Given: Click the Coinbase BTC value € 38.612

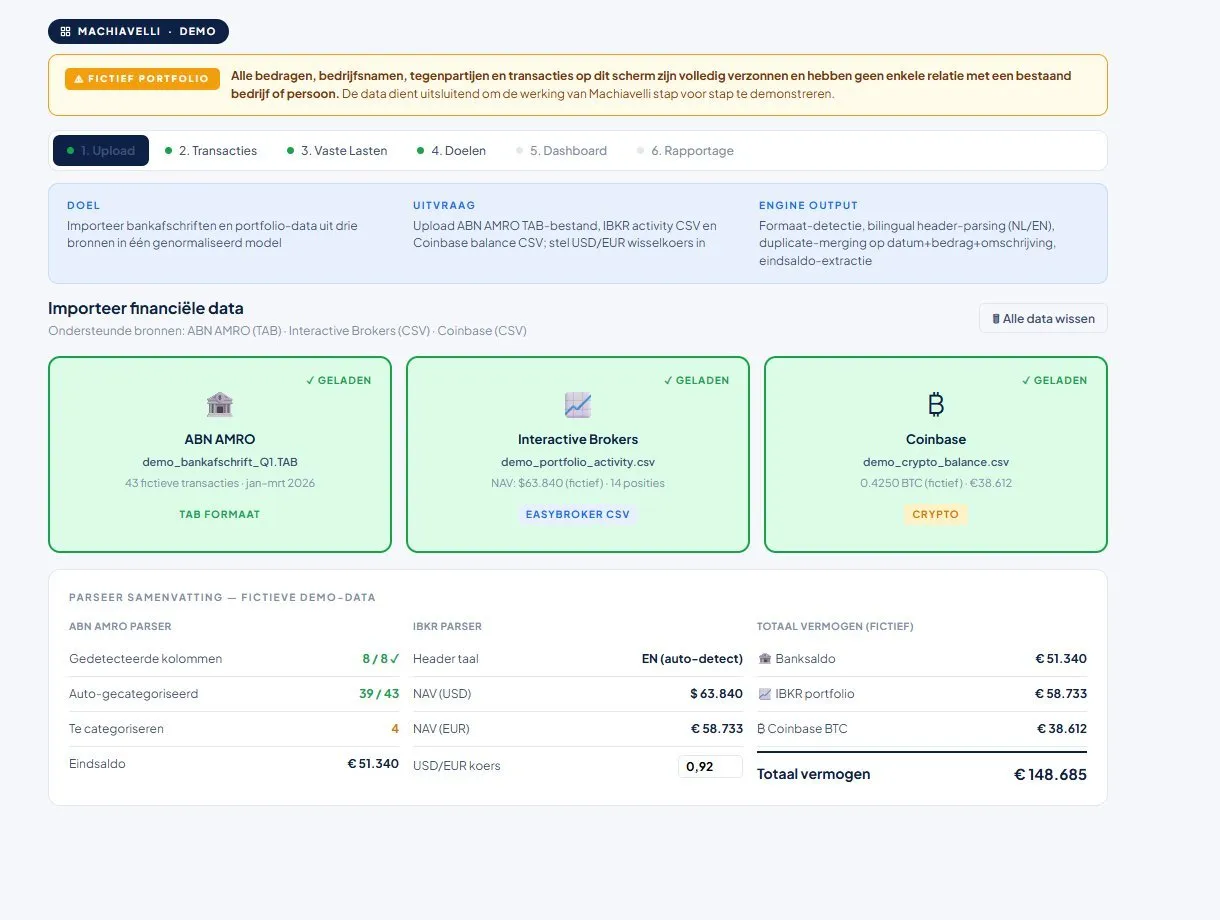Looking at the screenshot, I should coord(1062,729).
